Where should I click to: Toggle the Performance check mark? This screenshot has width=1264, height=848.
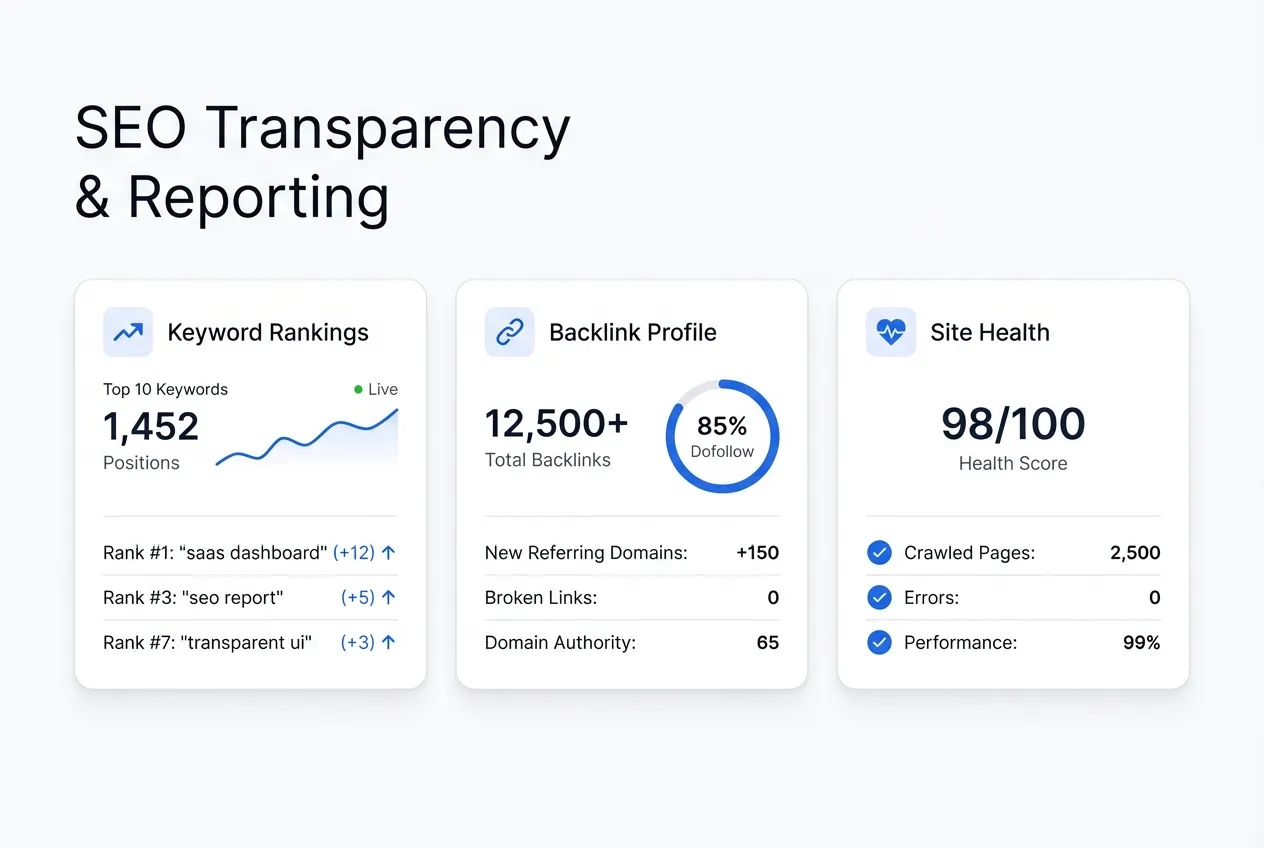(x=879, y=643)
